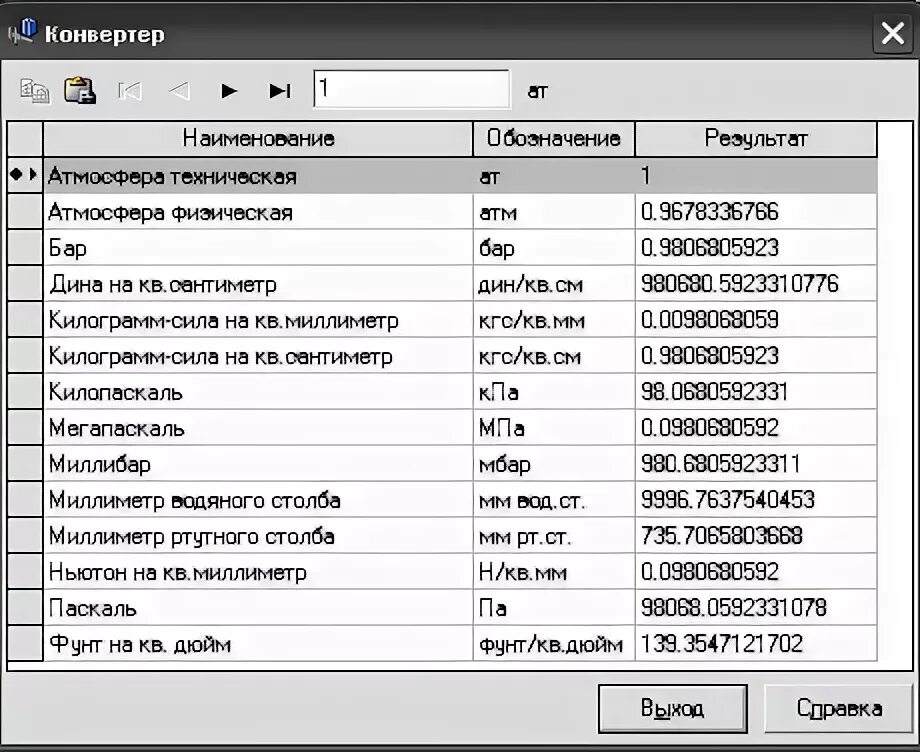
Task: Go to first record arrow
Action: [x=130, y=91]
